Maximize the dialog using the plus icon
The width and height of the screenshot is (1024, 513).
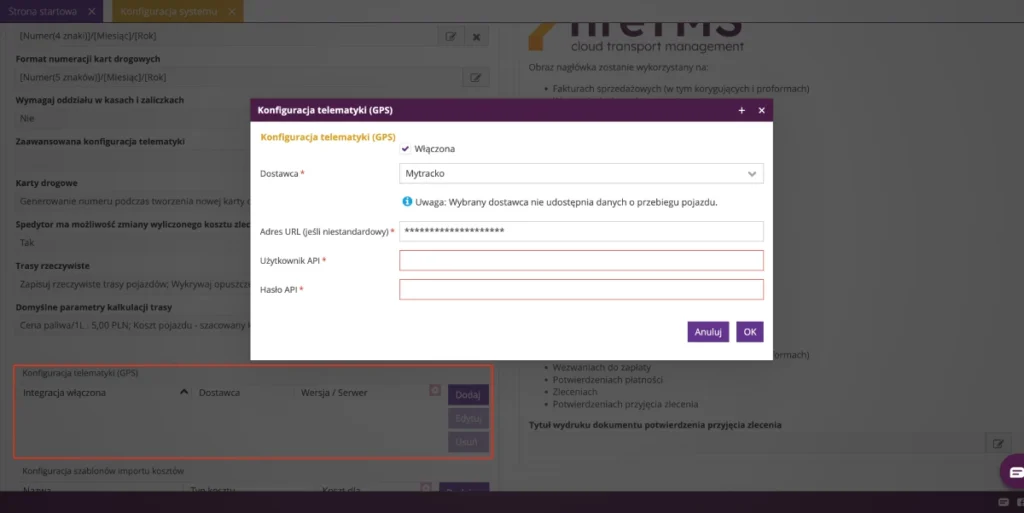tap(741, 110)
